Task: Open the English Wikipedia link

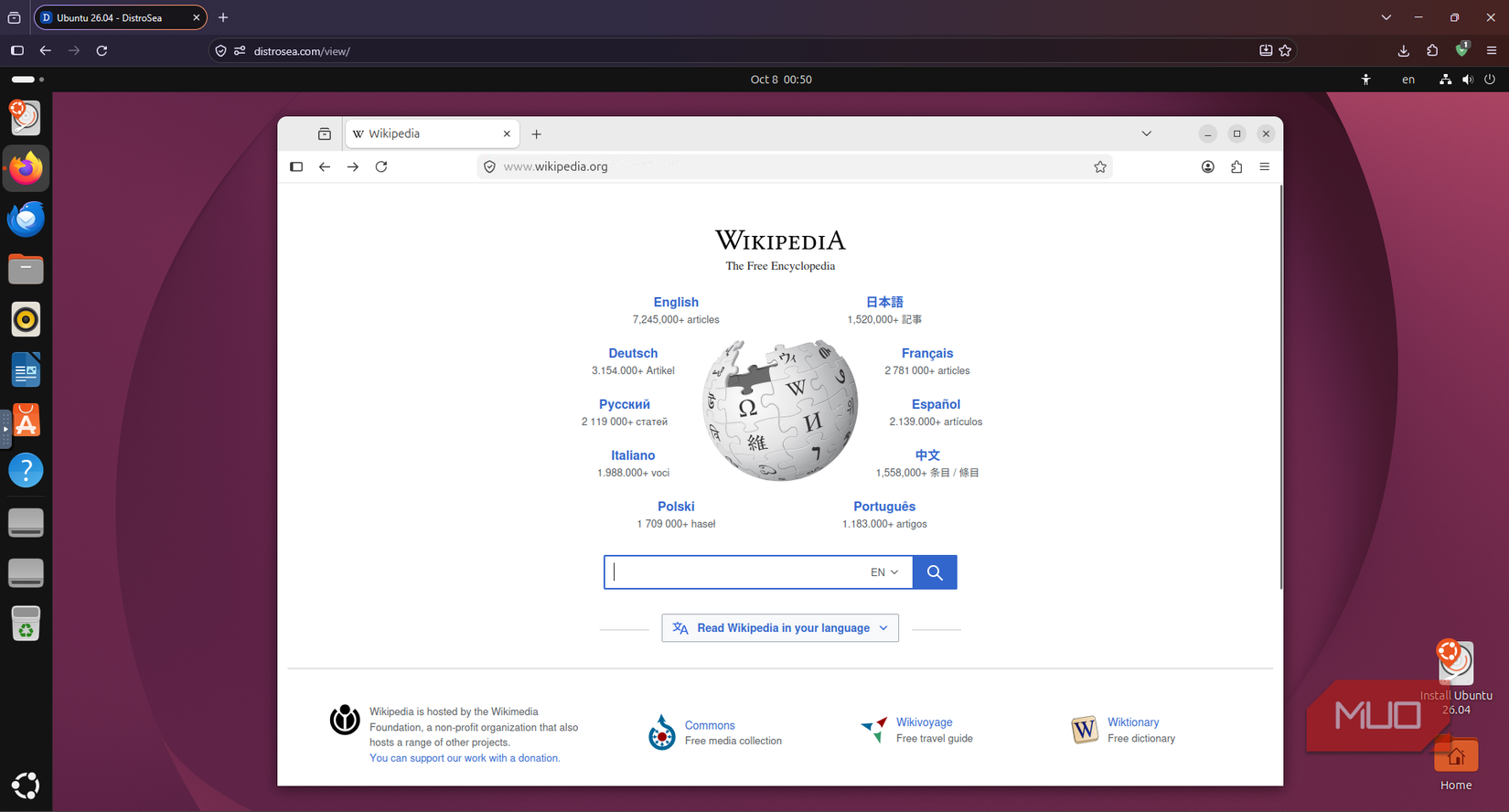Action: click(676, 303)
